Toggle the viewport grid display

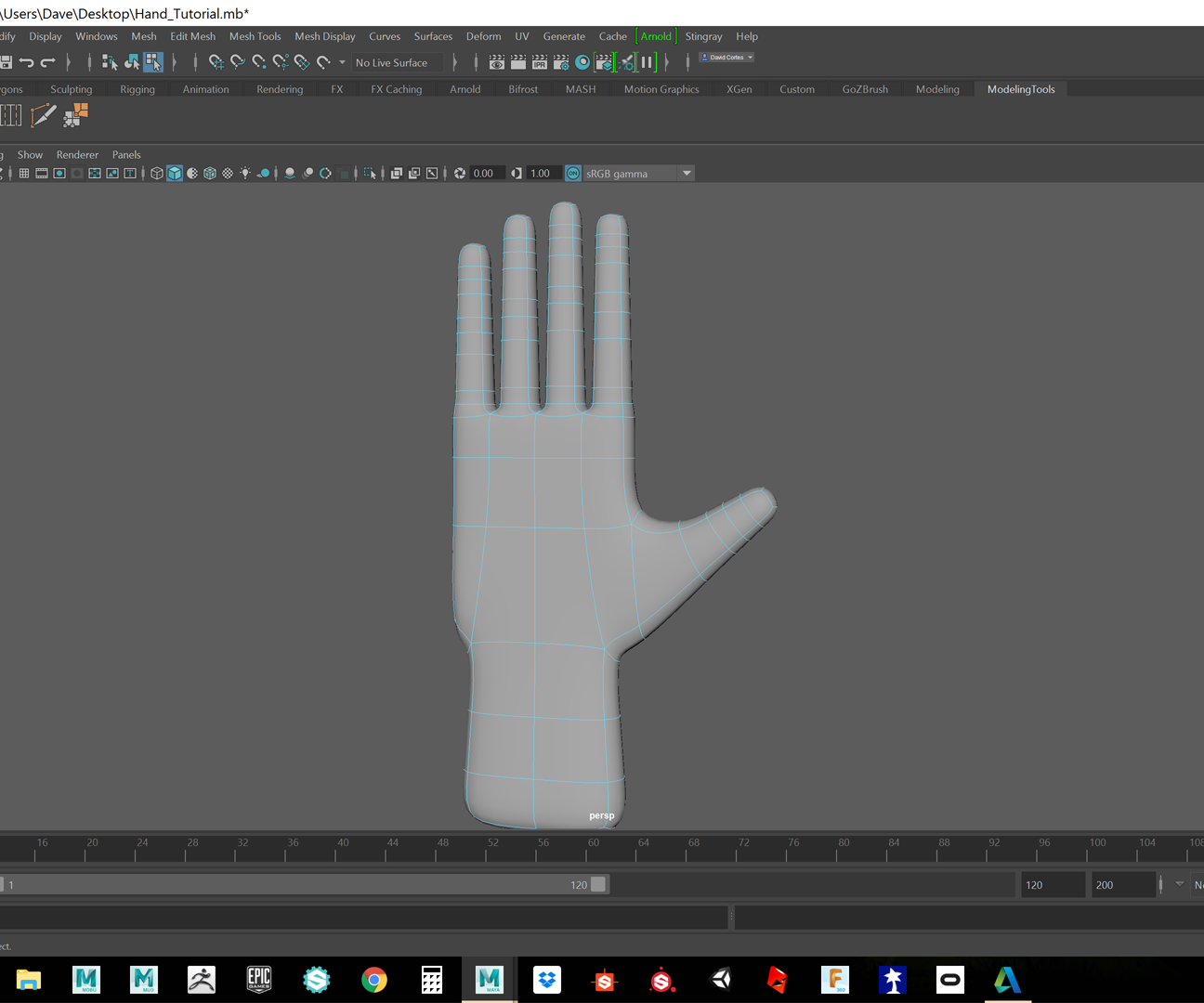click(x=24, y=173)
